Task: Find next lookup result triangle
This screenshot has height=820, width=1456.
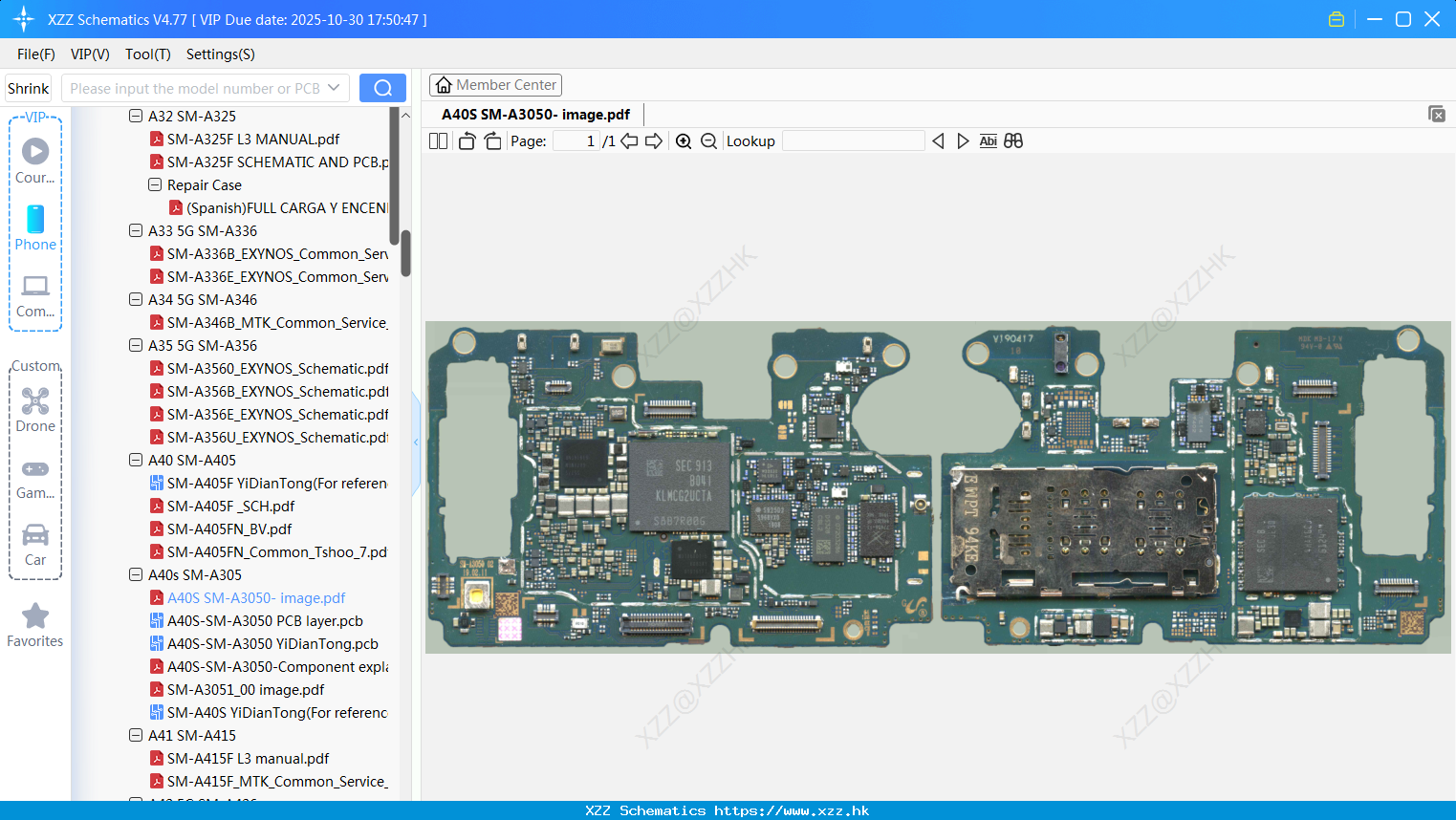Action: point(963,141)
